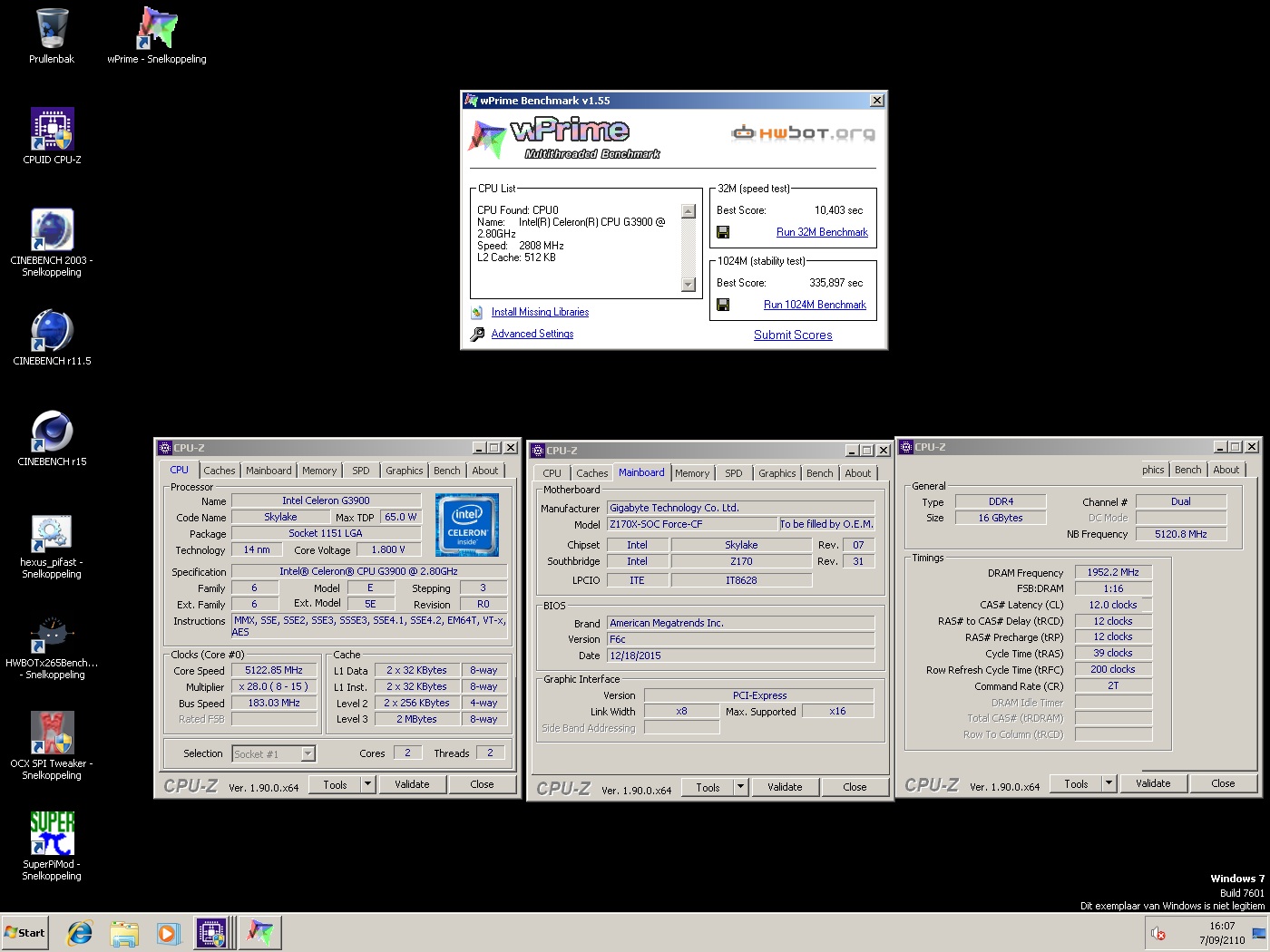The width and height of the screenshot is (1270, 952).
Task: Open Windows Explorer from the taskbar
Action: [x=124, y=932]
